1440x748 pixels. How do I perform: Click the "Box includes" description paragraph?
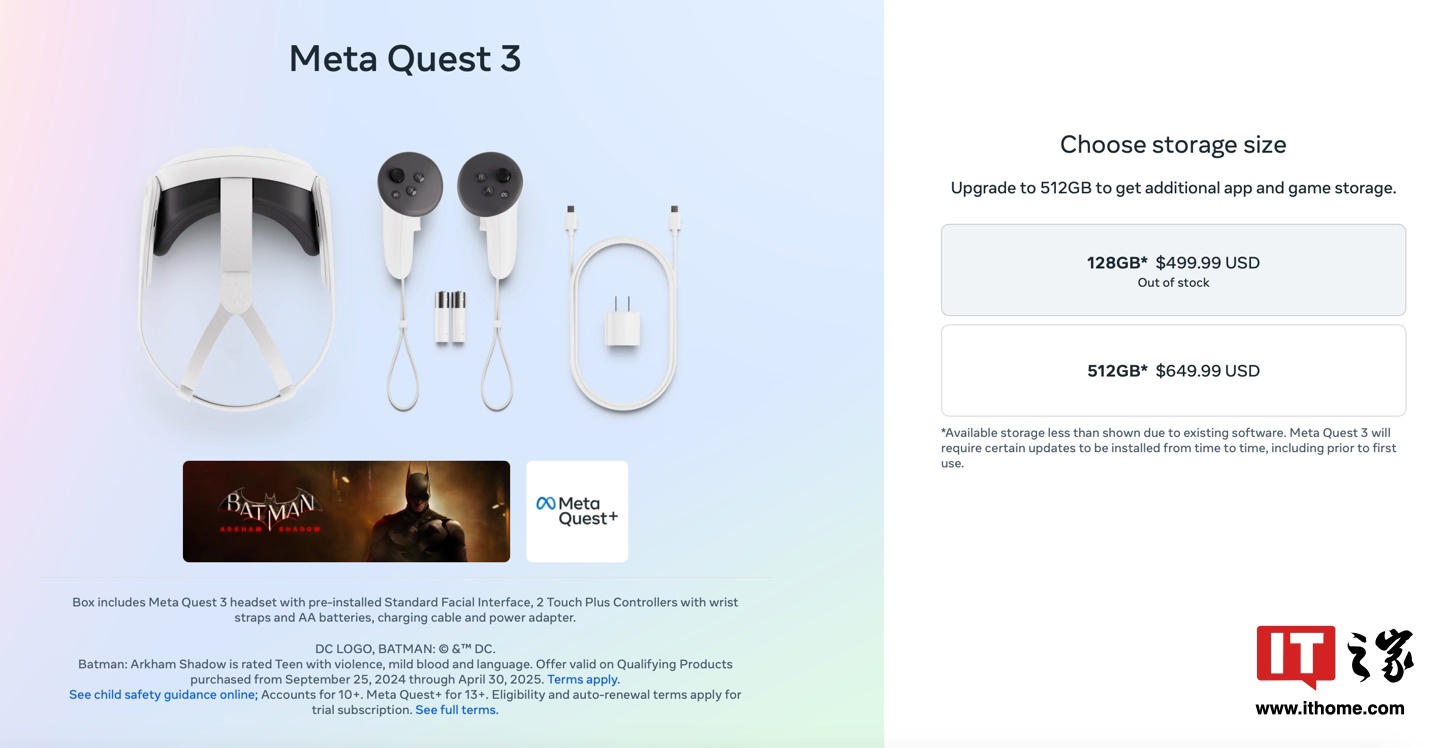tap(405, 610)
